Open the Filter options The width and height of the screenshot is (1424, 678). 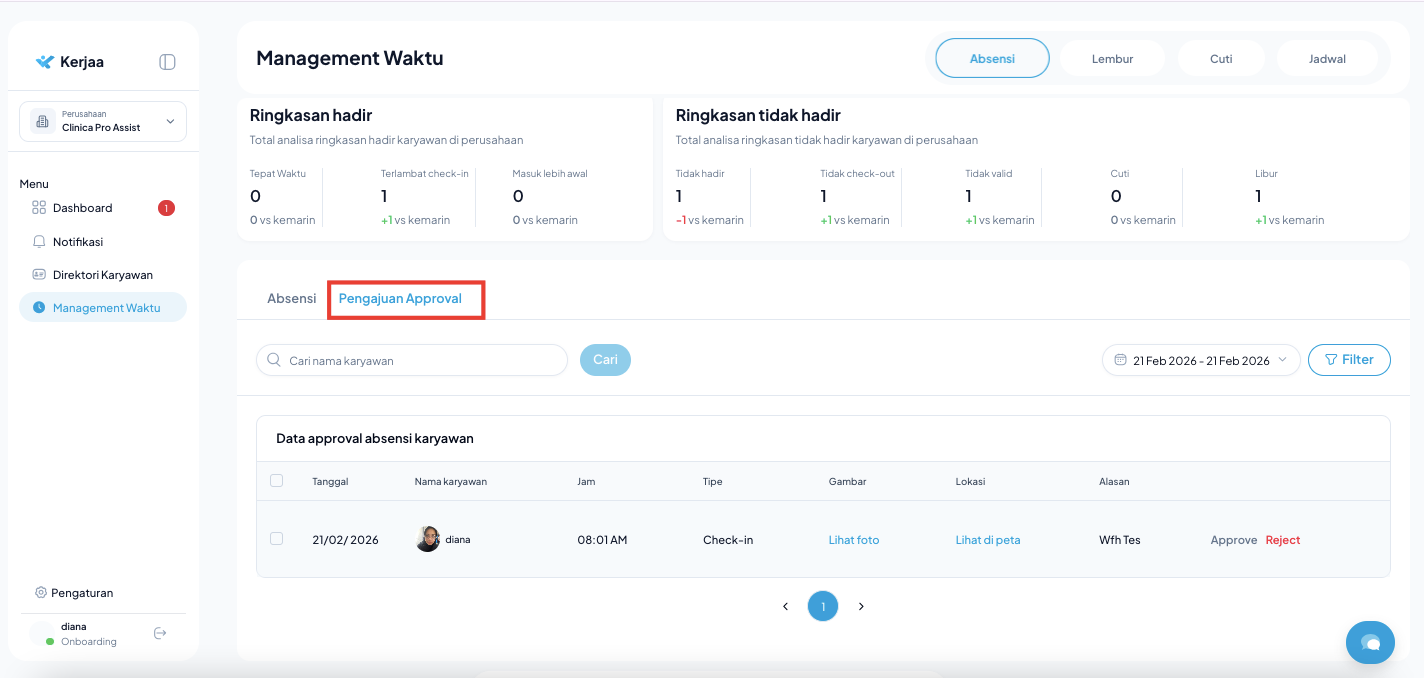pyautogui.click(x=1348, y=360)
